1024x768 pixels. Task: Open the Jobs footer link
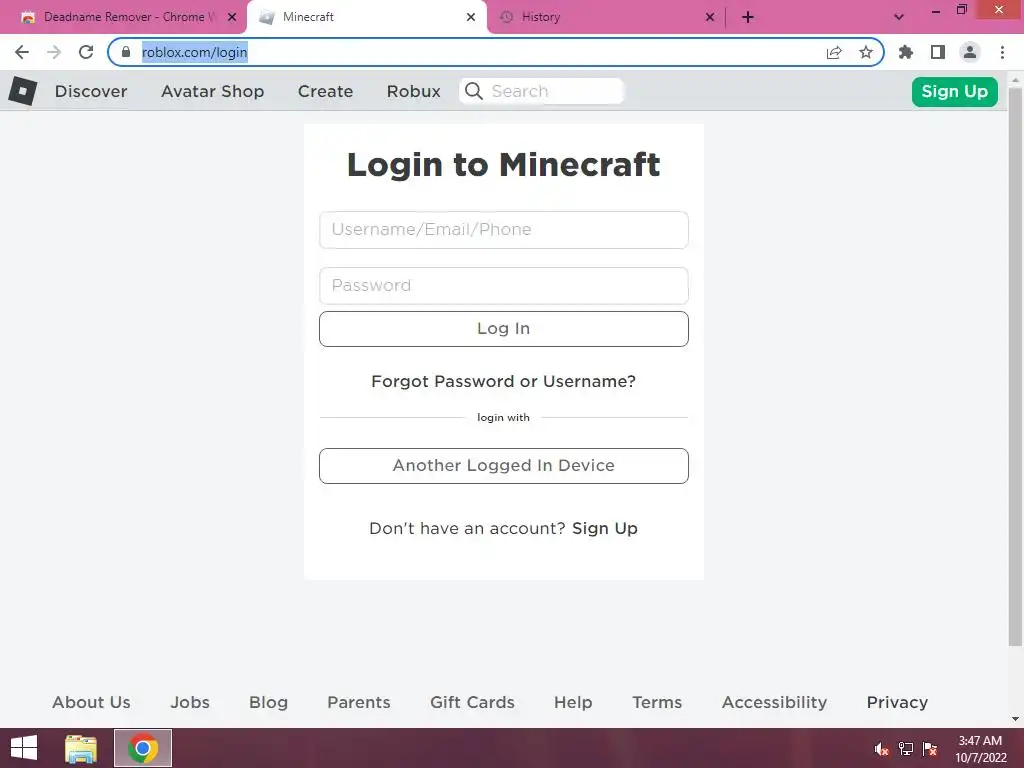coord(190,702)
